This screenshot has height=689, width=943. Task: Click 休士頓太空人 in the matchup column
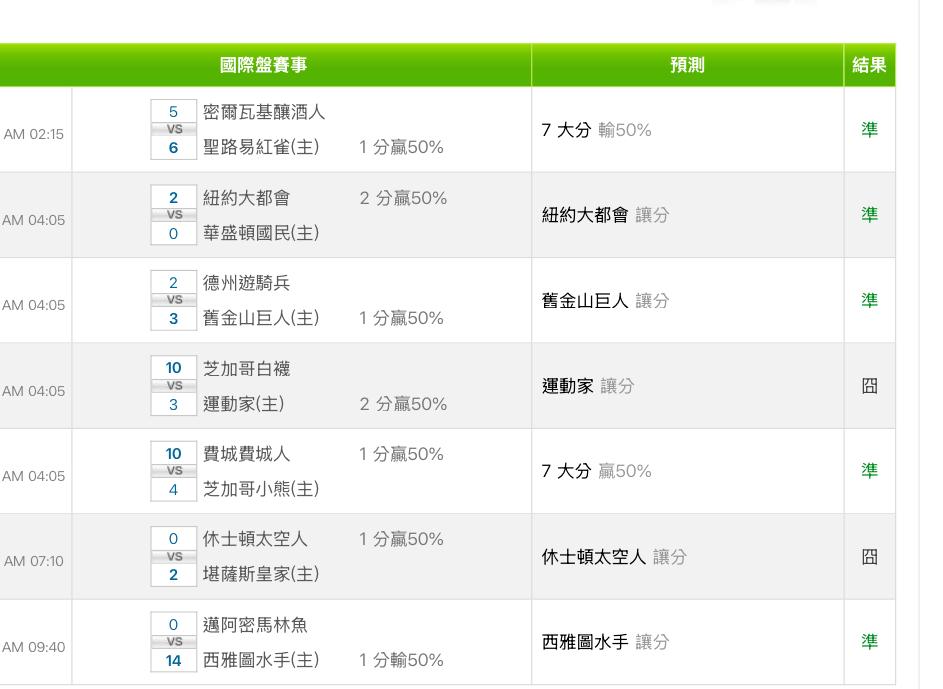point(255,539)
